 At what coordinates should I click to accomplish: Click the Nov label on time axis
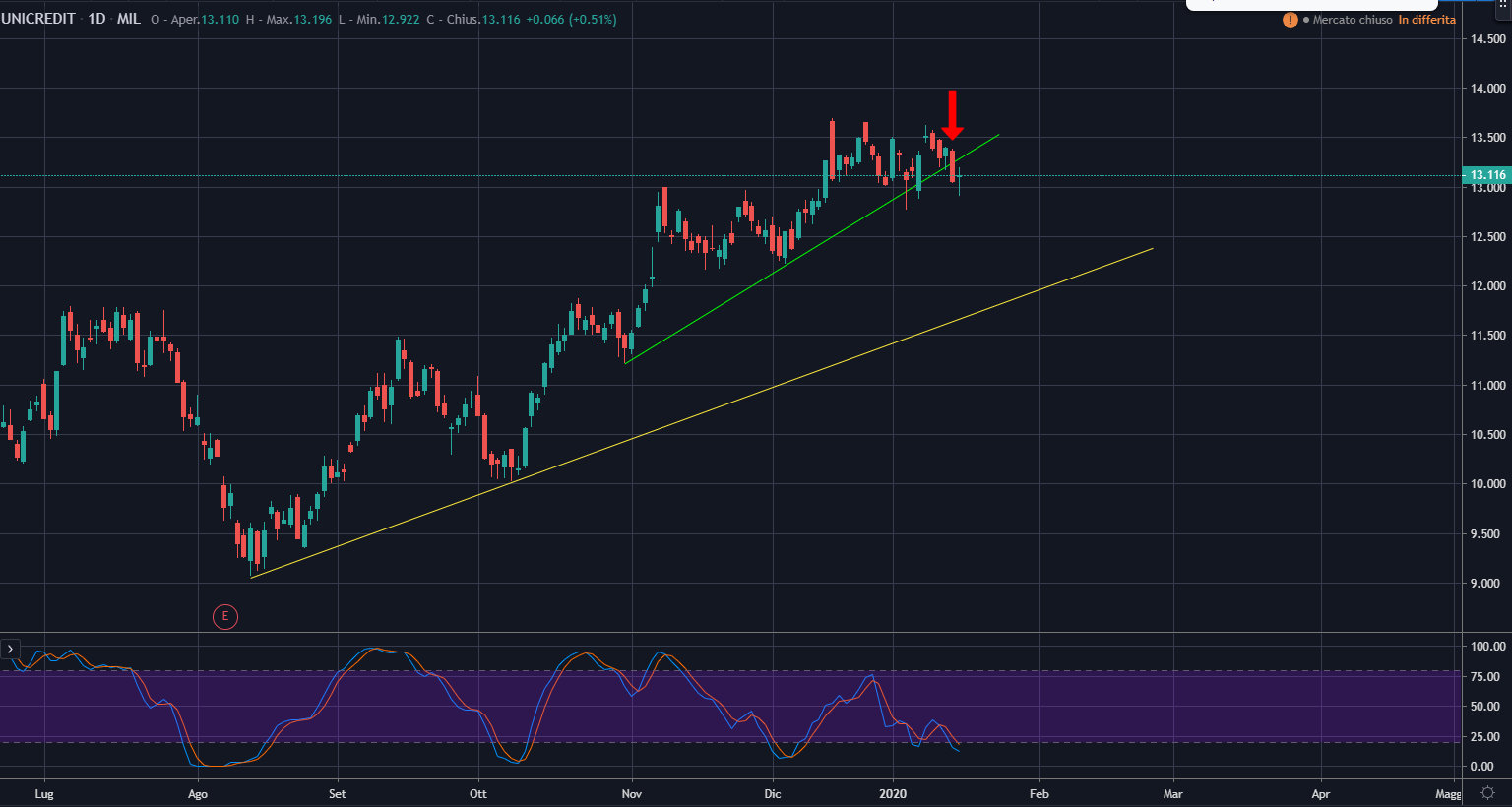click(x=632, y=794)
